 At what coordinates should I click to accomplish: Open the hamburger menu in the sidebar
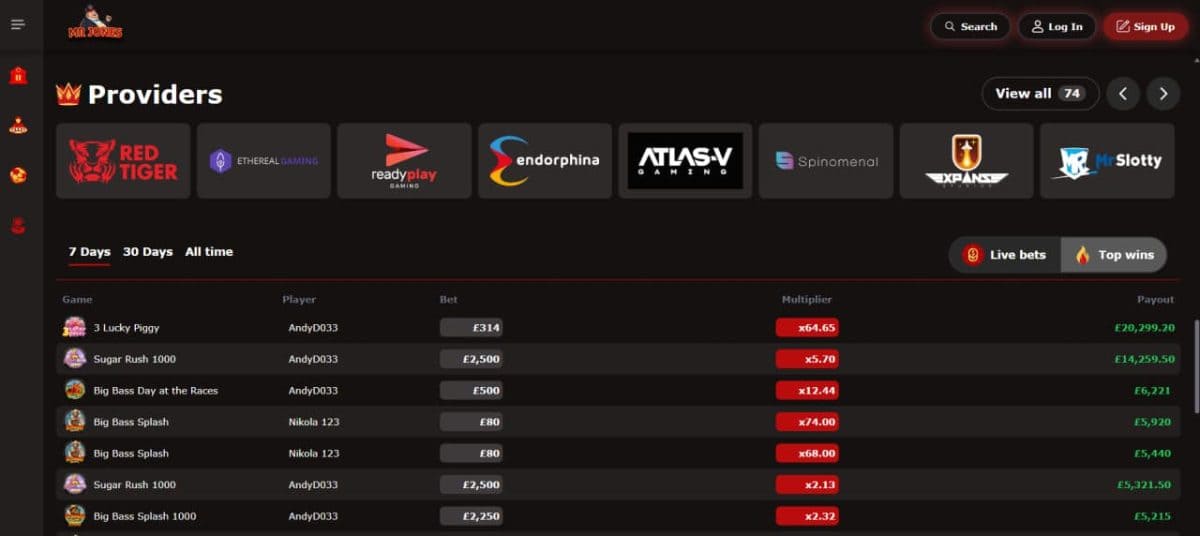tap(18, 24)
